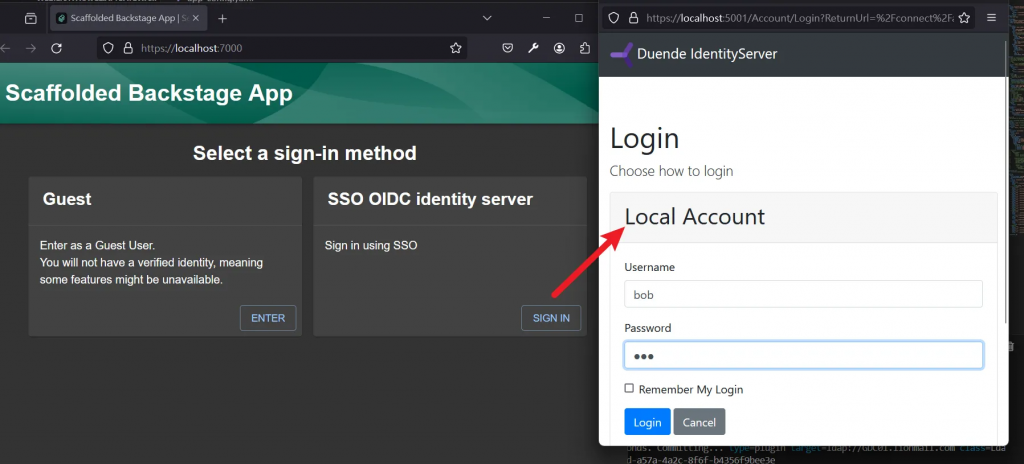
Task: Click the 'Choose how to login' subtitle
Action: pos(671,171)
